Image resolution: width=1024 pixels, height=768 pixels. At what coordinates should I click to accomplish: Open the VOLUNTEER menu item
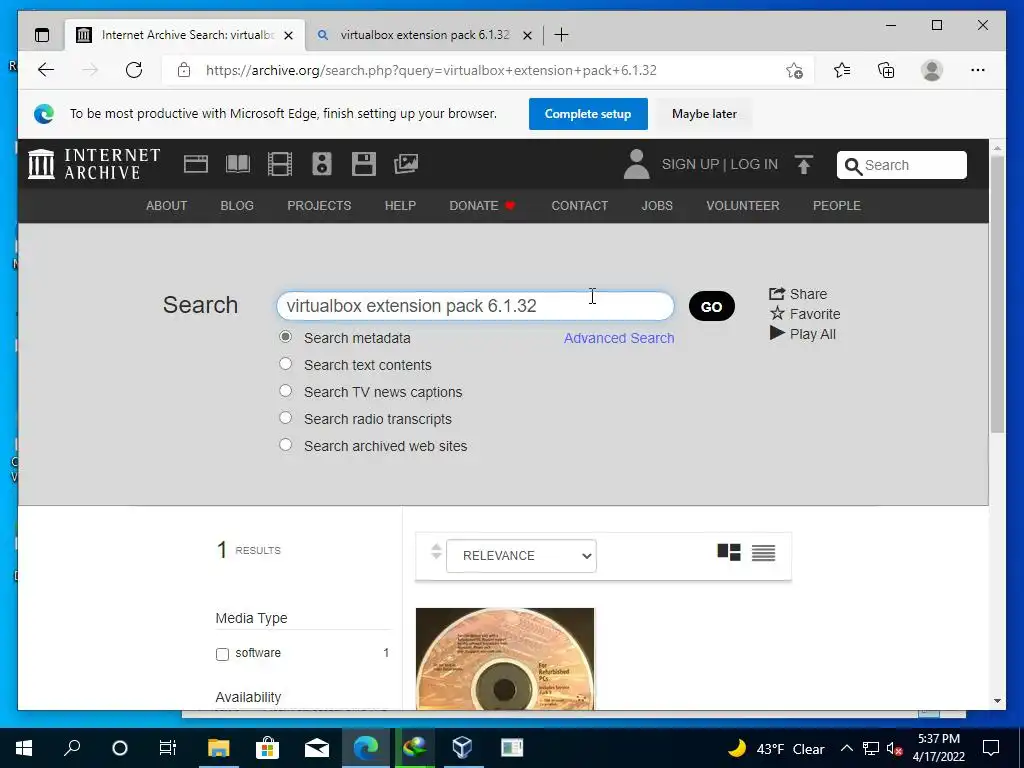pyautogui.click(x=743, y=206)
